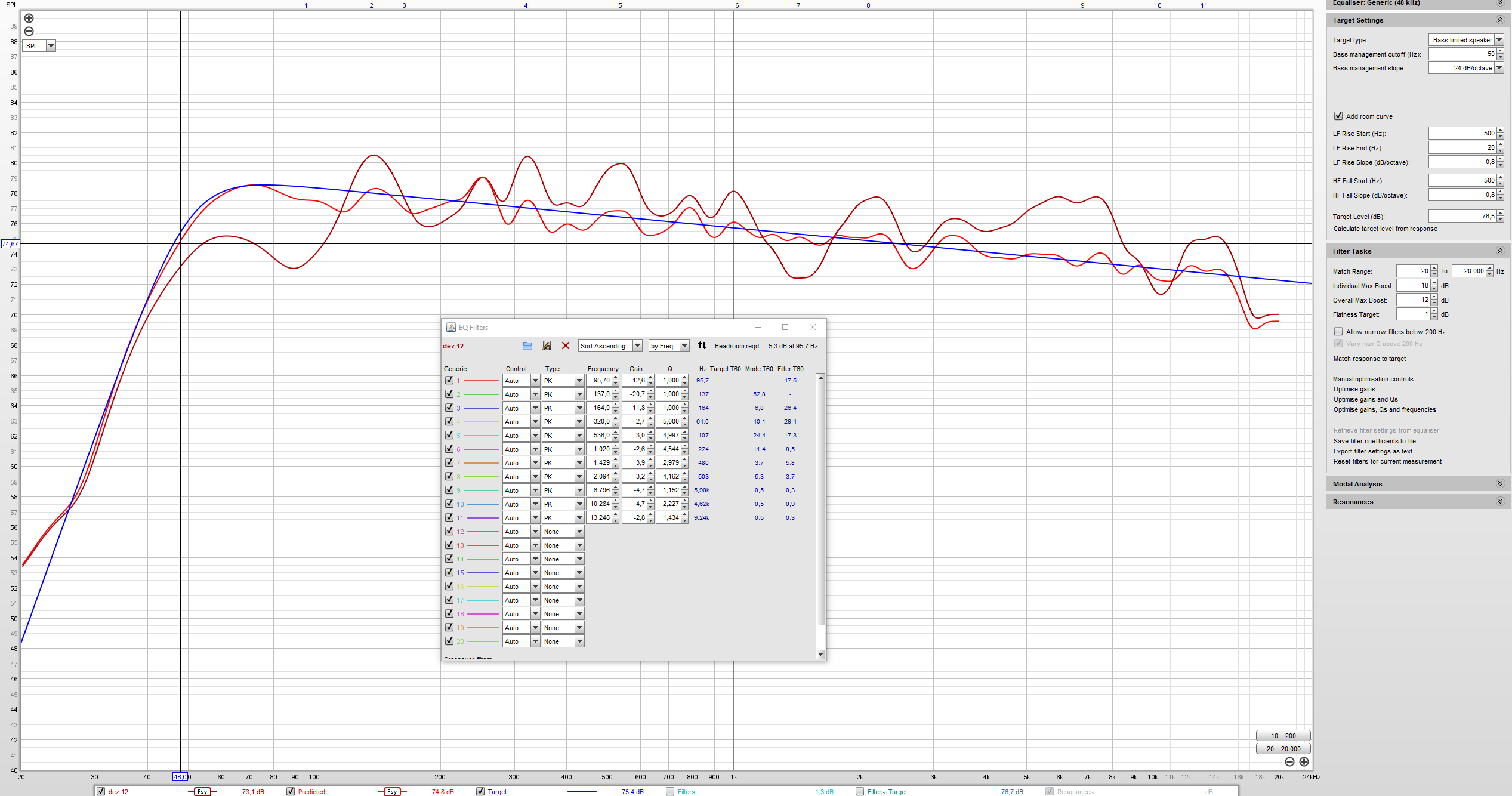Select filter marker 9 above graph
This screenshot has height=796, width=1512.
(1082, 5)
